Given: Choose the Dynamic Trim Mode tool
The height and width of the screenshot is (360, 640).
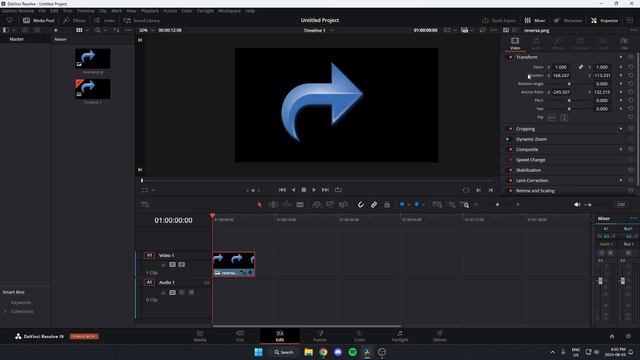Looking at the screenshot, I should click(x=287, y=204).
